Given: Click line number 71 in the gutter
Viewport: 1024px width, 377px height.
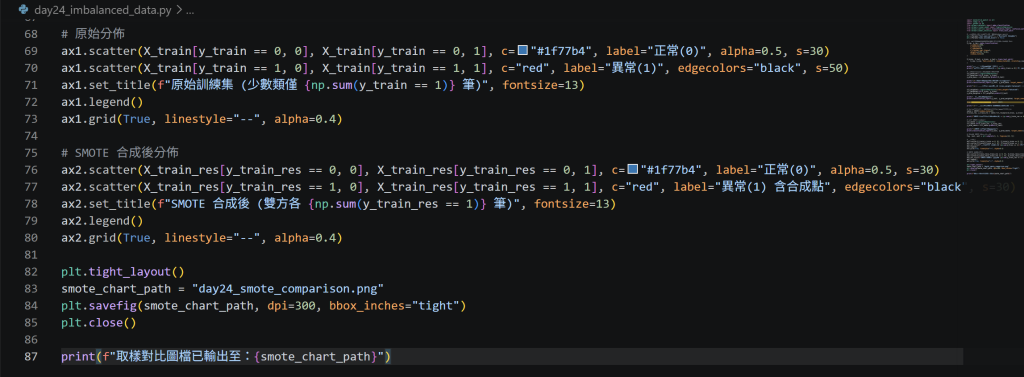Looking at the screenshot, I should [x=31, y=85].
